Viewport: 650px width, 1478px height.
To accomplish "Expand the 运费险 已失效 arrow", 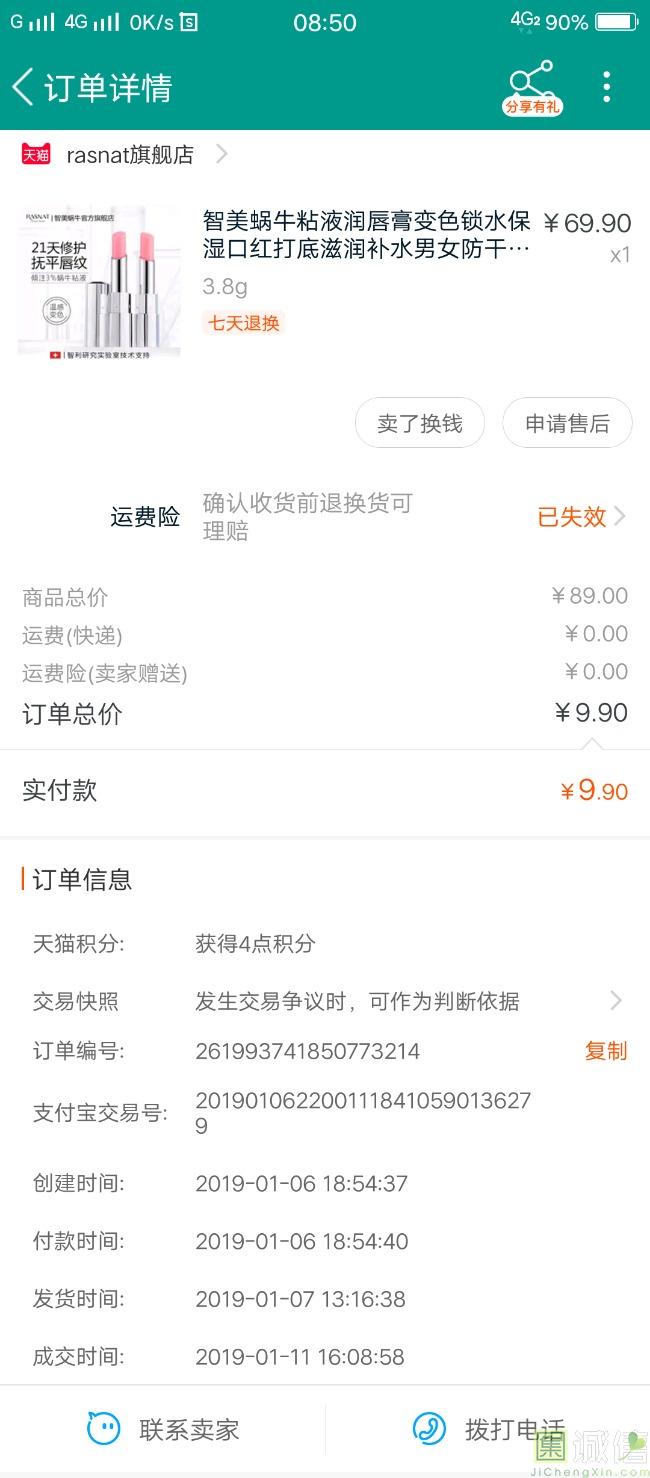I will pyautogui.click(x=620, y=516).
